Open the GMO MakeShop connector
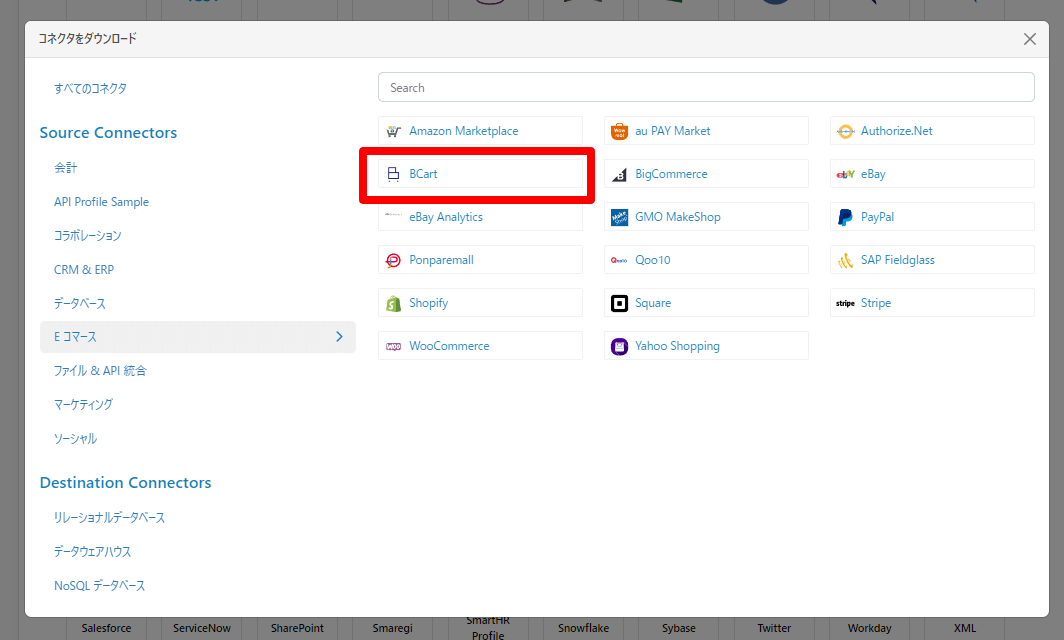The height and width of the screenshot is (640, 1064). point(706,217)
